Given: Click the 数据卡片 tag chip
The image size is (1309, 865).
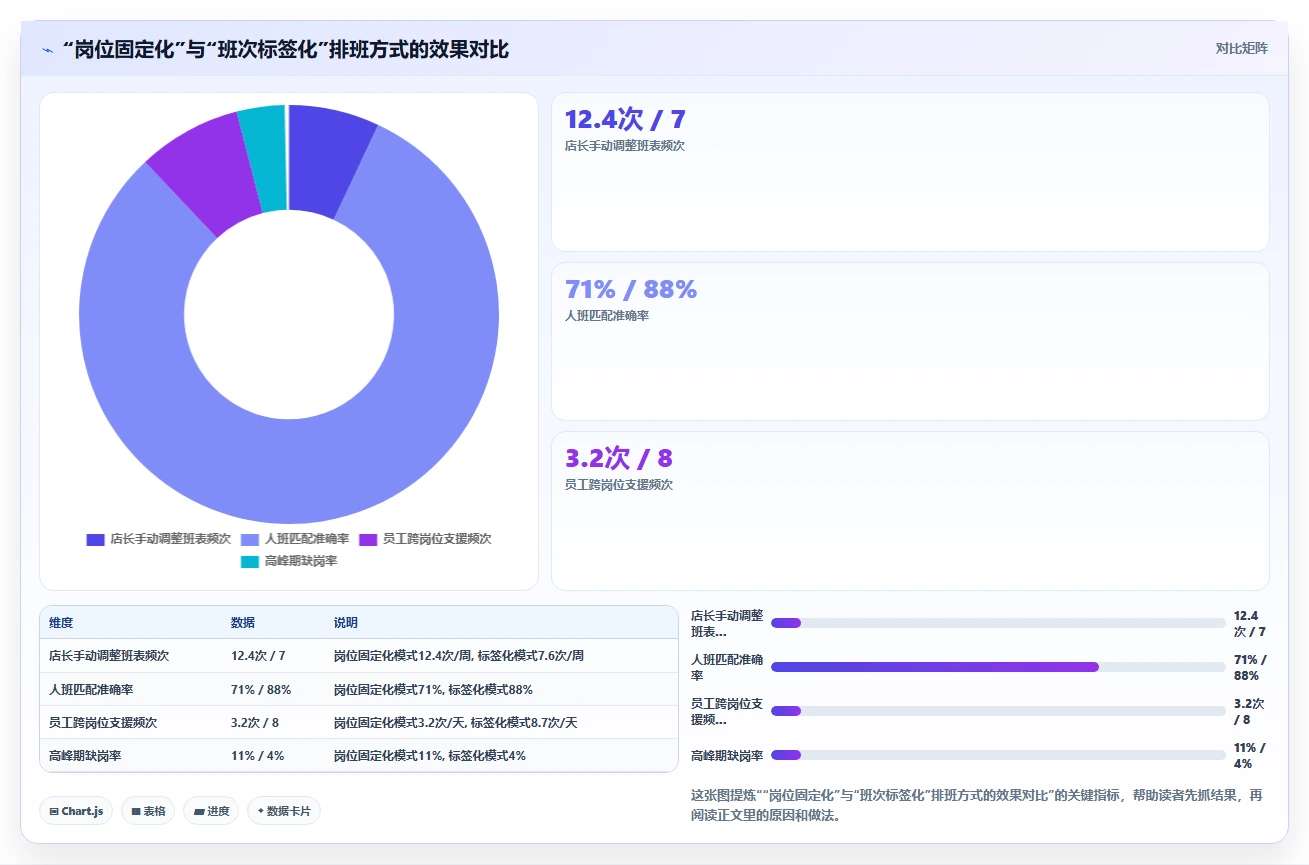Looking at the screenshot, I should coord(283,811).
